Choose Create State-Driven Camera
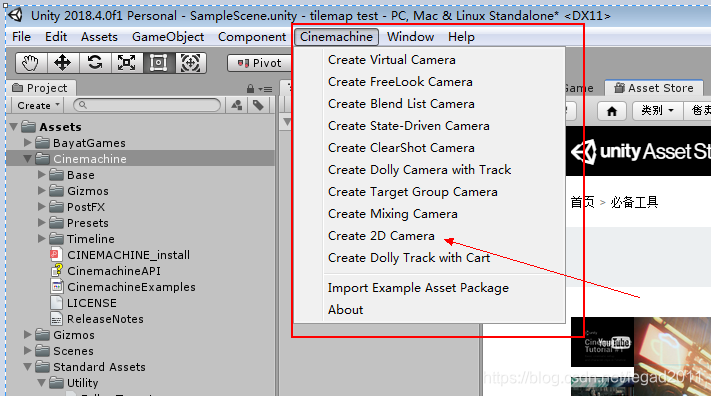This screenshot has height=396, width=711. click(x=409, y=126)
